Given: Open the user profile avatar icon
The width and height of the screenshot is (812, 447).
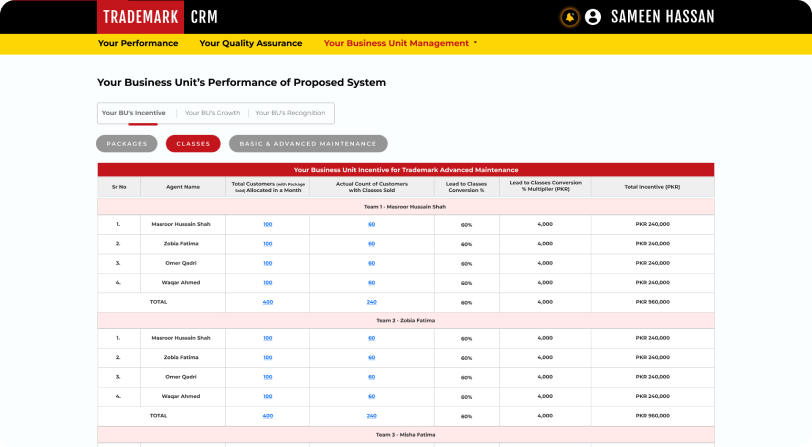Looking at the screenshot, I should [593, 17].
